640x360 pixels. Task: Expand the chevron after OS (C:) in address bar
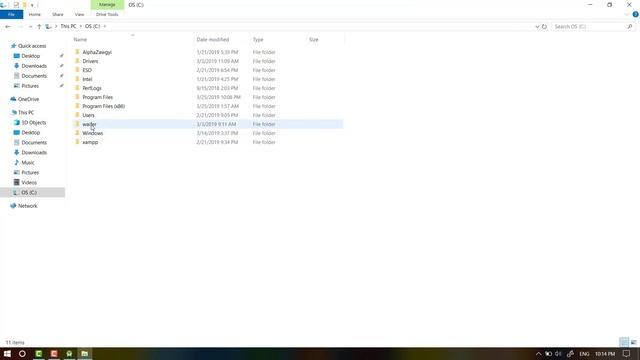[x=105, y=27]
